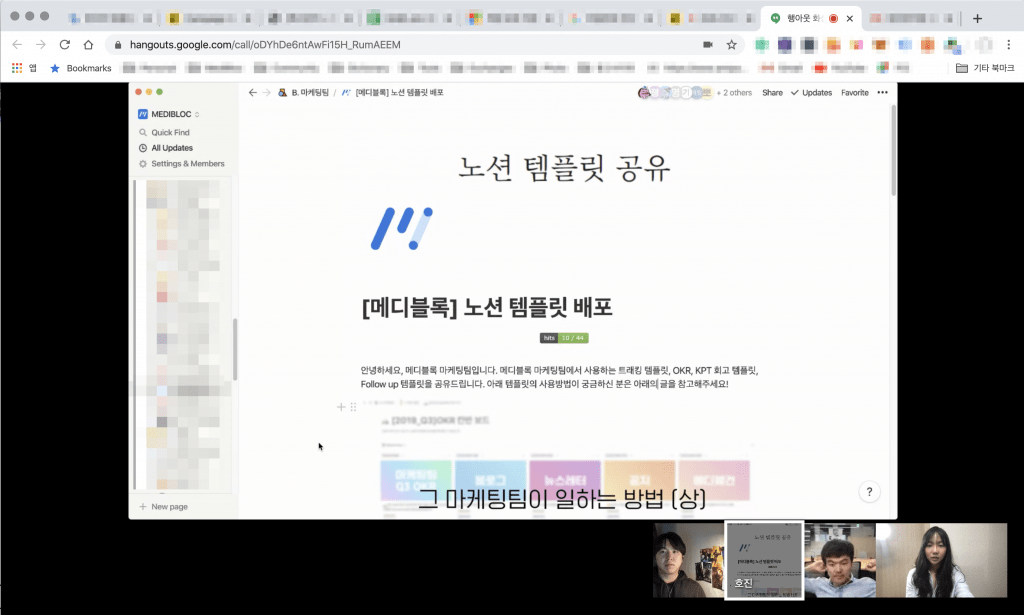This screenshot has width=1024, height=615.
Task: Click the Notion forward arrow
Action: coord(266,93)
